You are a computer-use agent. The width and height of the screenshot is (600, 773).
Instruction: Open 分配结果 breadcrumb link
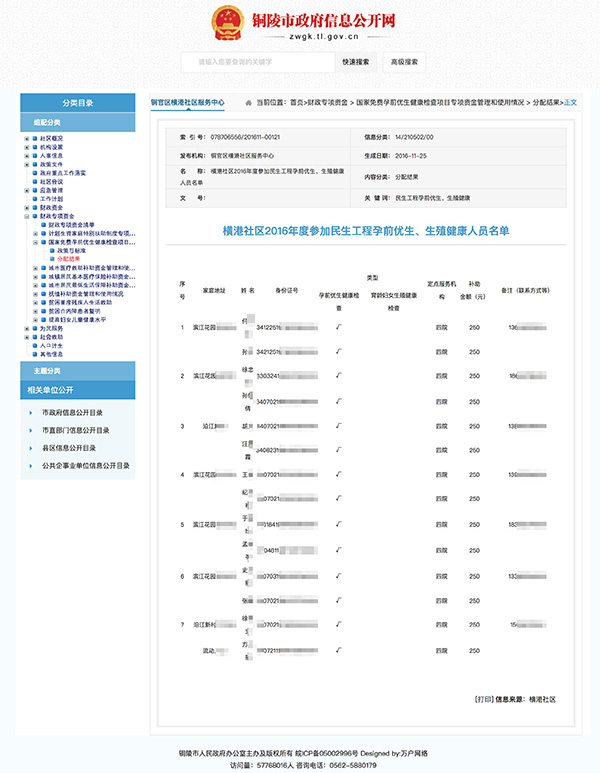coord(546,103)
